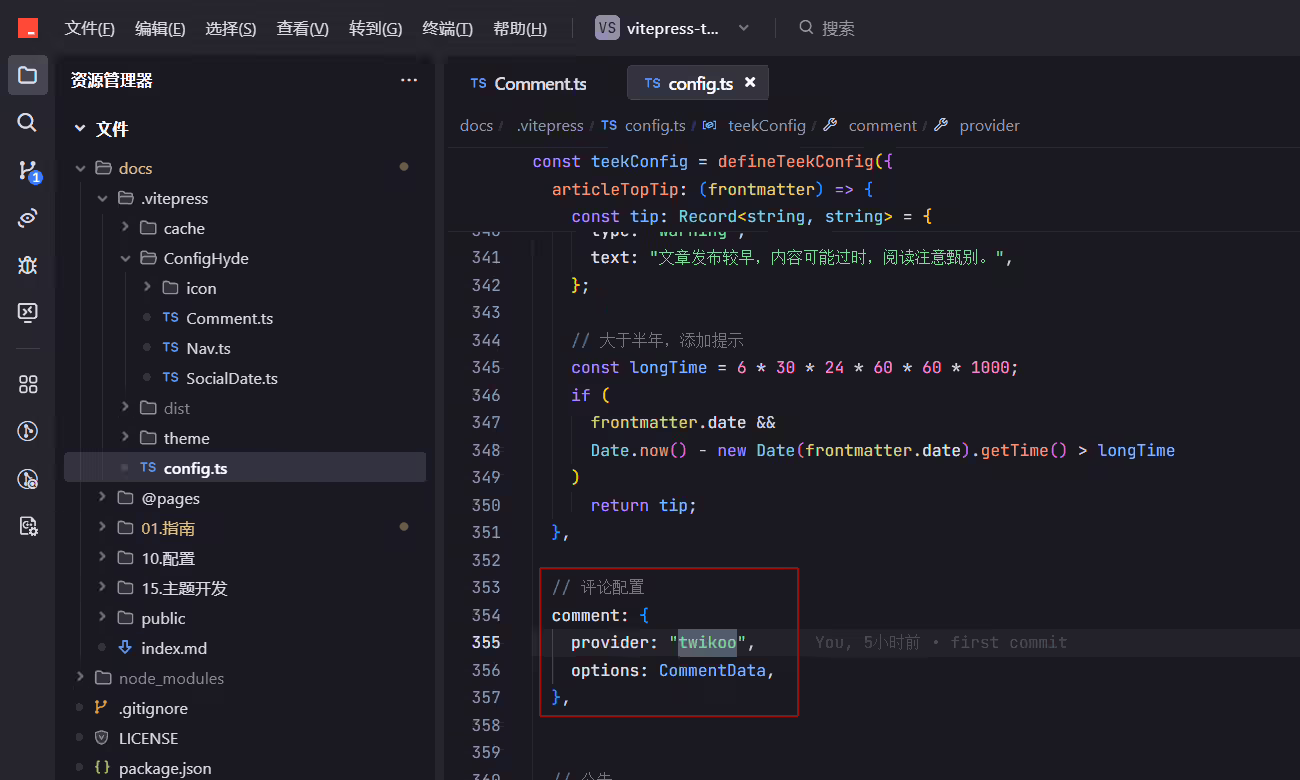Click the search magnifier icon in title bar

point(806,28)
